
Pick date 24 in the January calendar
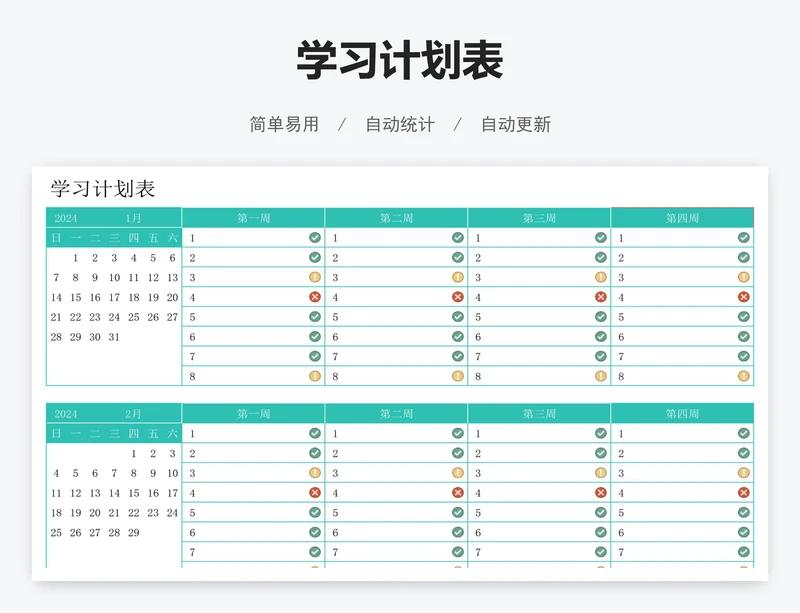pos(114,317)
